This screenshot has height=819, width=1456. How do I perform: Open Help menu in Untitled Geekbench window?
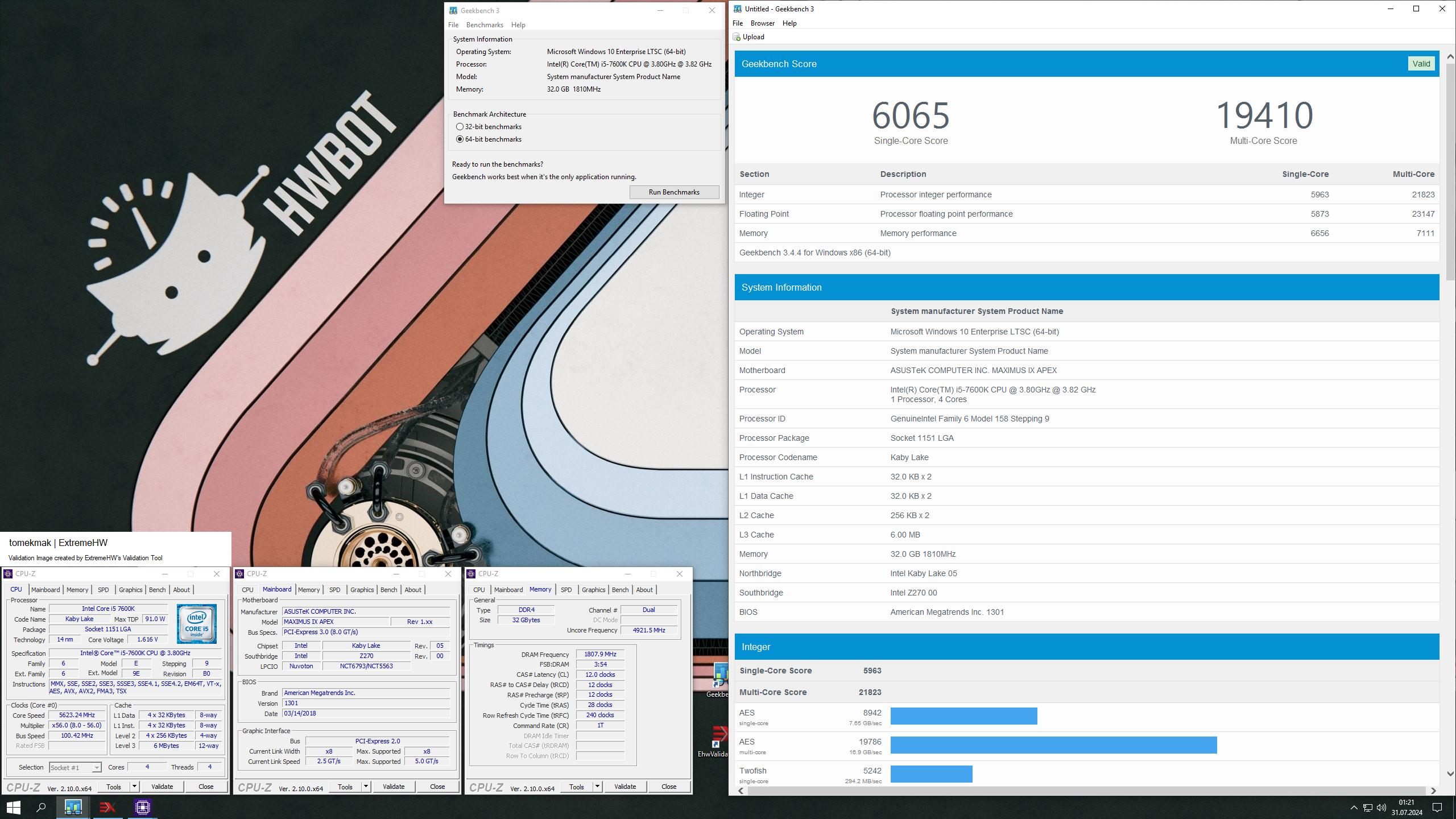(789, 23)
